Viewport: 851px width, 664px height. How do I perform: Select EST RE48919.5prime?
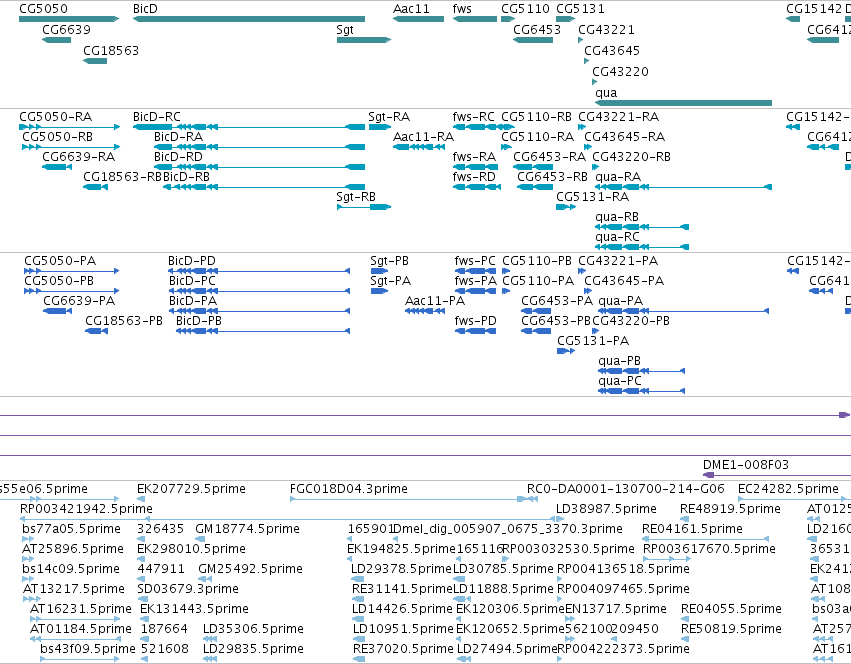pos(684,519)
